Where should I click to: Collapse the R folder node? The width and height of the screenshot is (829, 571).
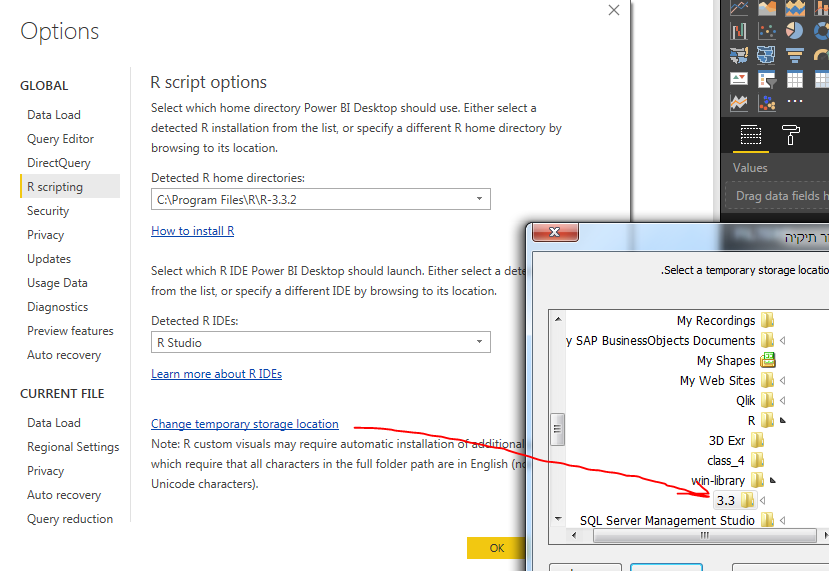783,421
